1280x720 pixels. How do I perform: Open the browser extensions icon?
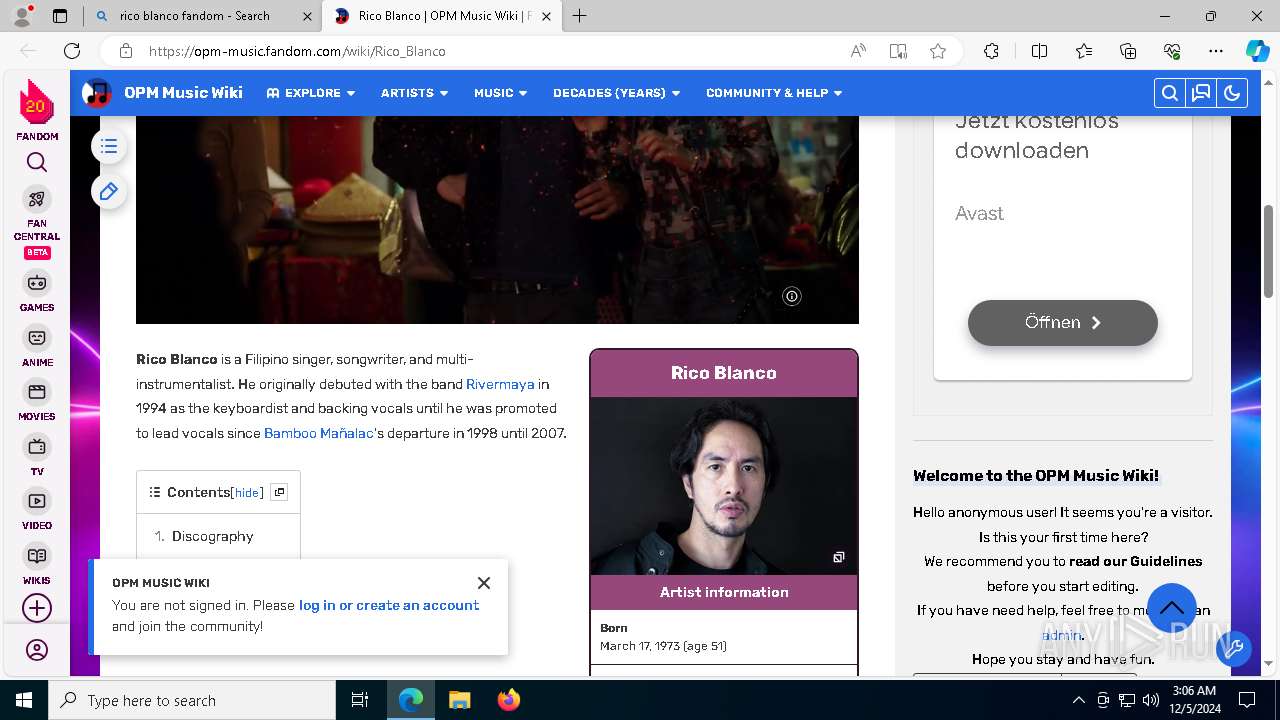(991, 51)
